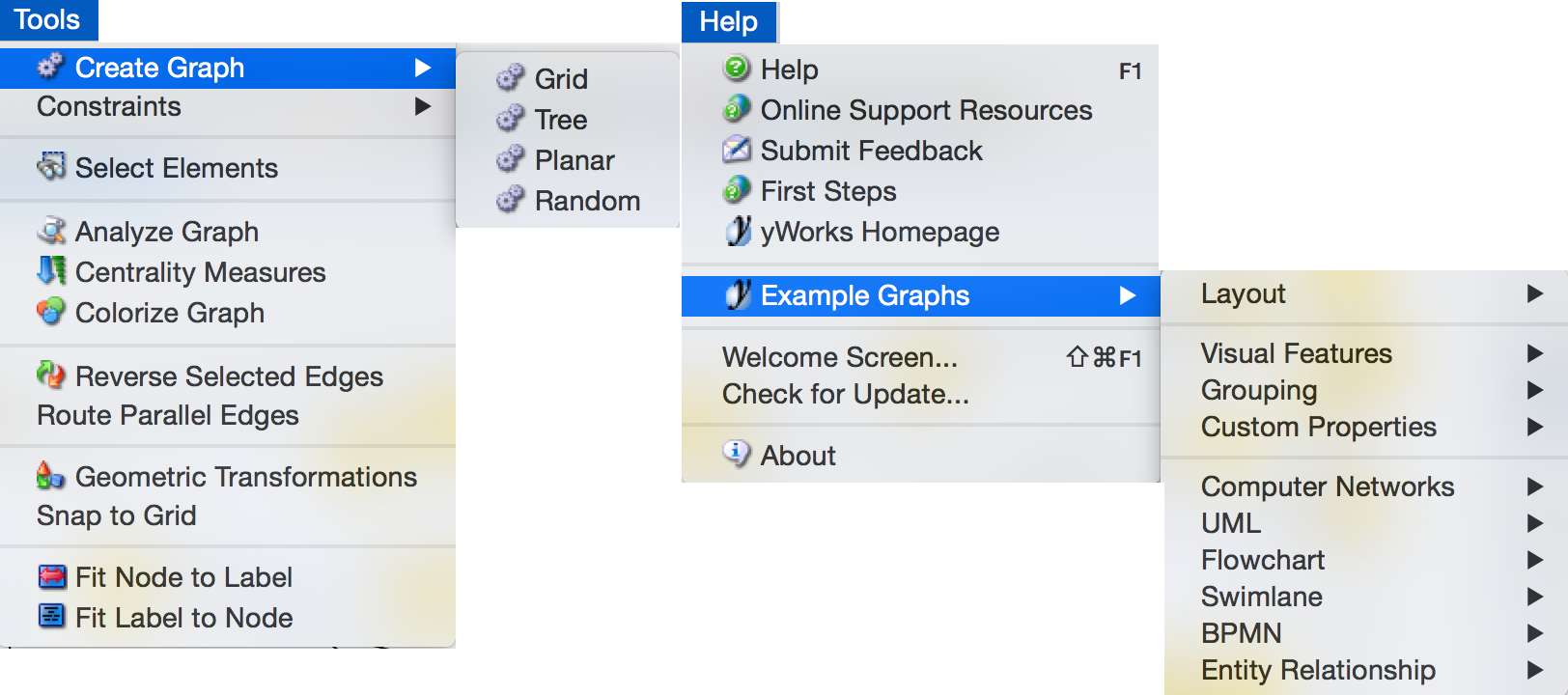Click the Analyze Graph magnifier icon

(x=51, y=231)
